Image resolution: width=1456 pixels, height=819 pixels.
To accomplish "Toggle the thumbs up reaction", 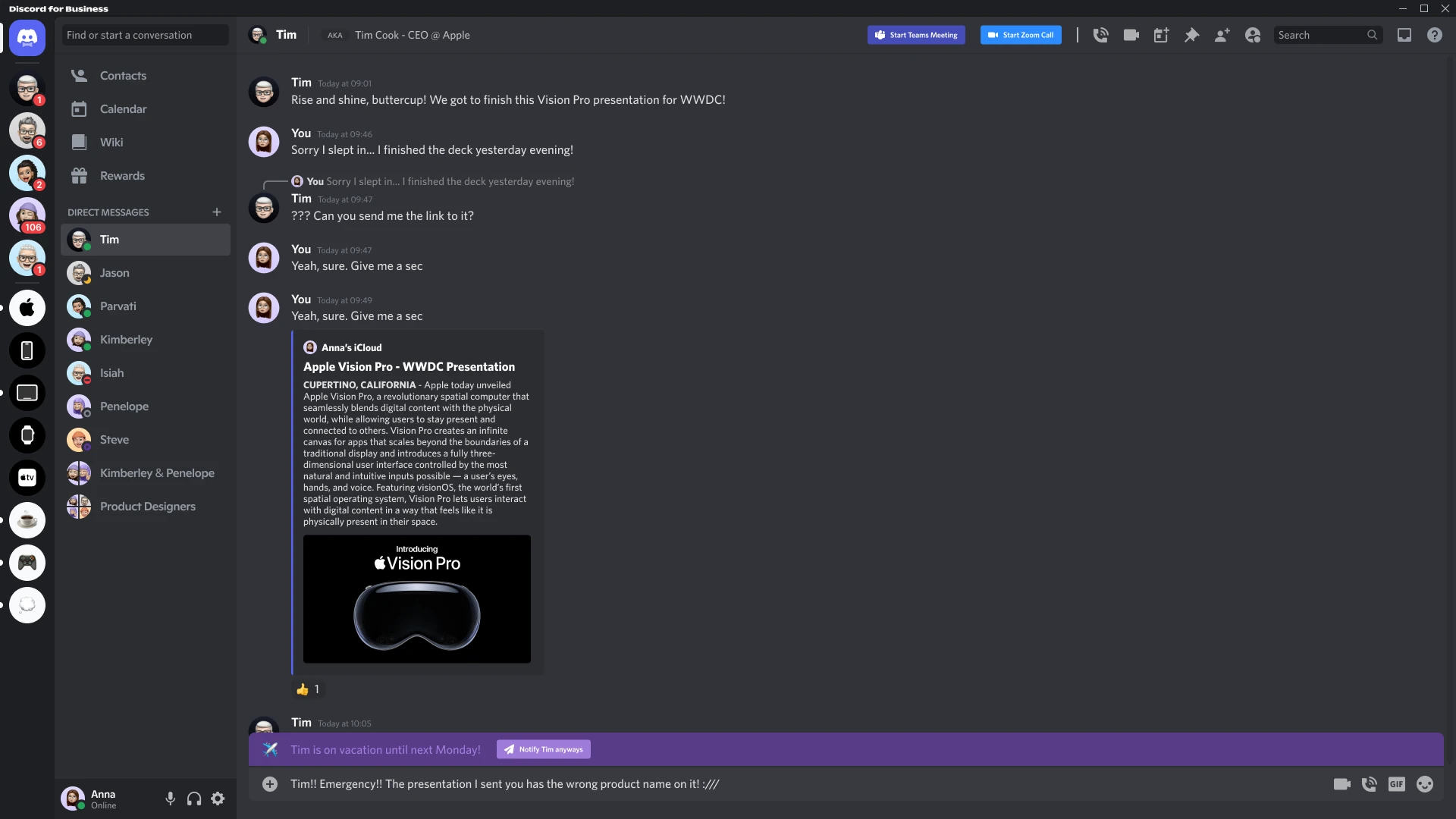I will (308, 689).
